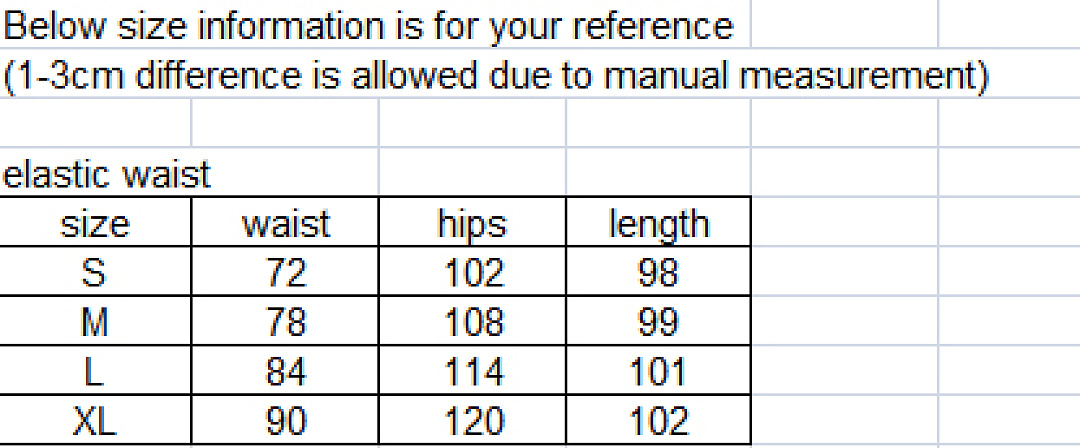Select the 'length' header cell
Image resolution: width=1080 pixels, height=448 pixels.
pyautogui.click(x=658, y=221)
